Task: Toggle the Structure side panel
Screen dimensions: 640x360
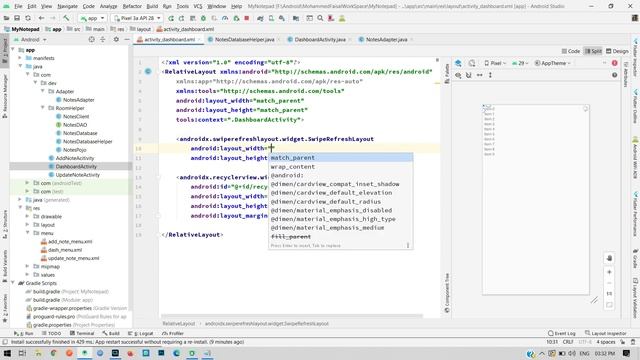Action: click(5, 224)
